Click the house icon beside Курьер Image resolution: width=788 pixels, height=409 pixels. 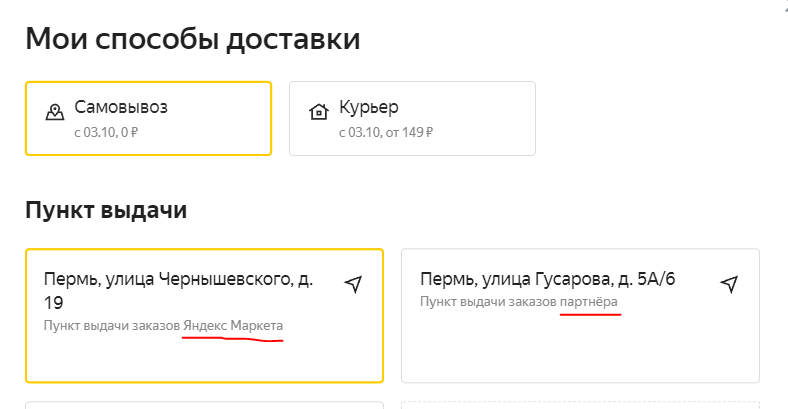319,111
